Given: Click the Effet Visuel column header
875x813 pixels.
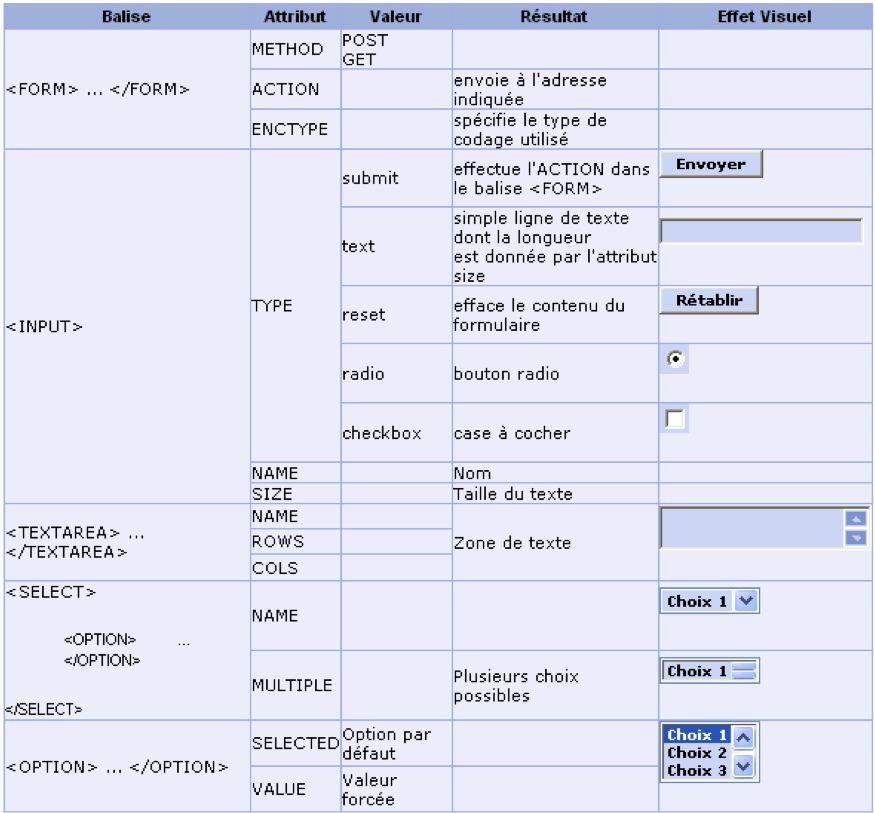Looking at the screenshot, I should pyautogui.click(x=765, y=16).
